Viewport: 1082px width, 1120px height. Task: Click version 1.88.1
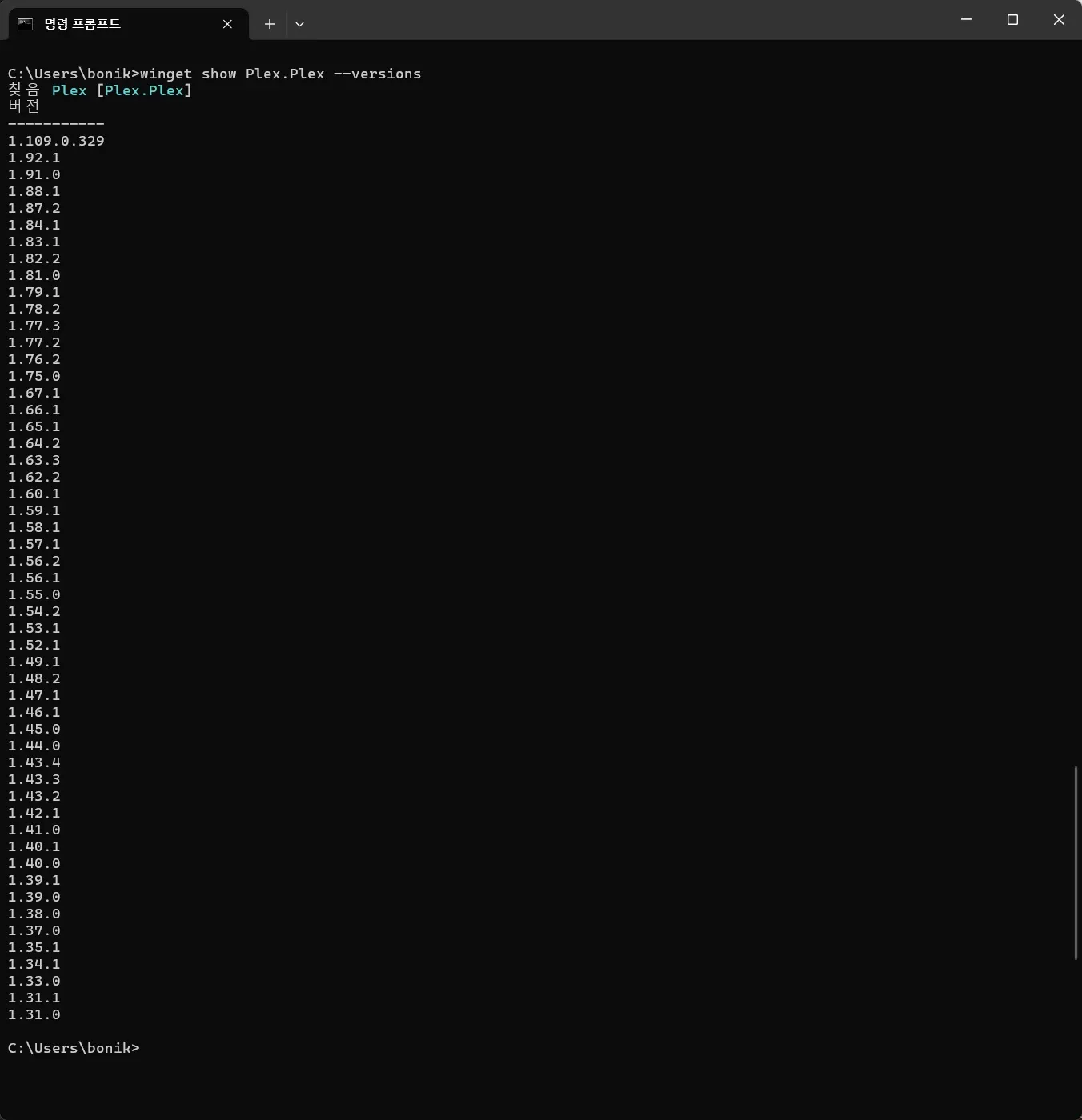pos(34,191)
